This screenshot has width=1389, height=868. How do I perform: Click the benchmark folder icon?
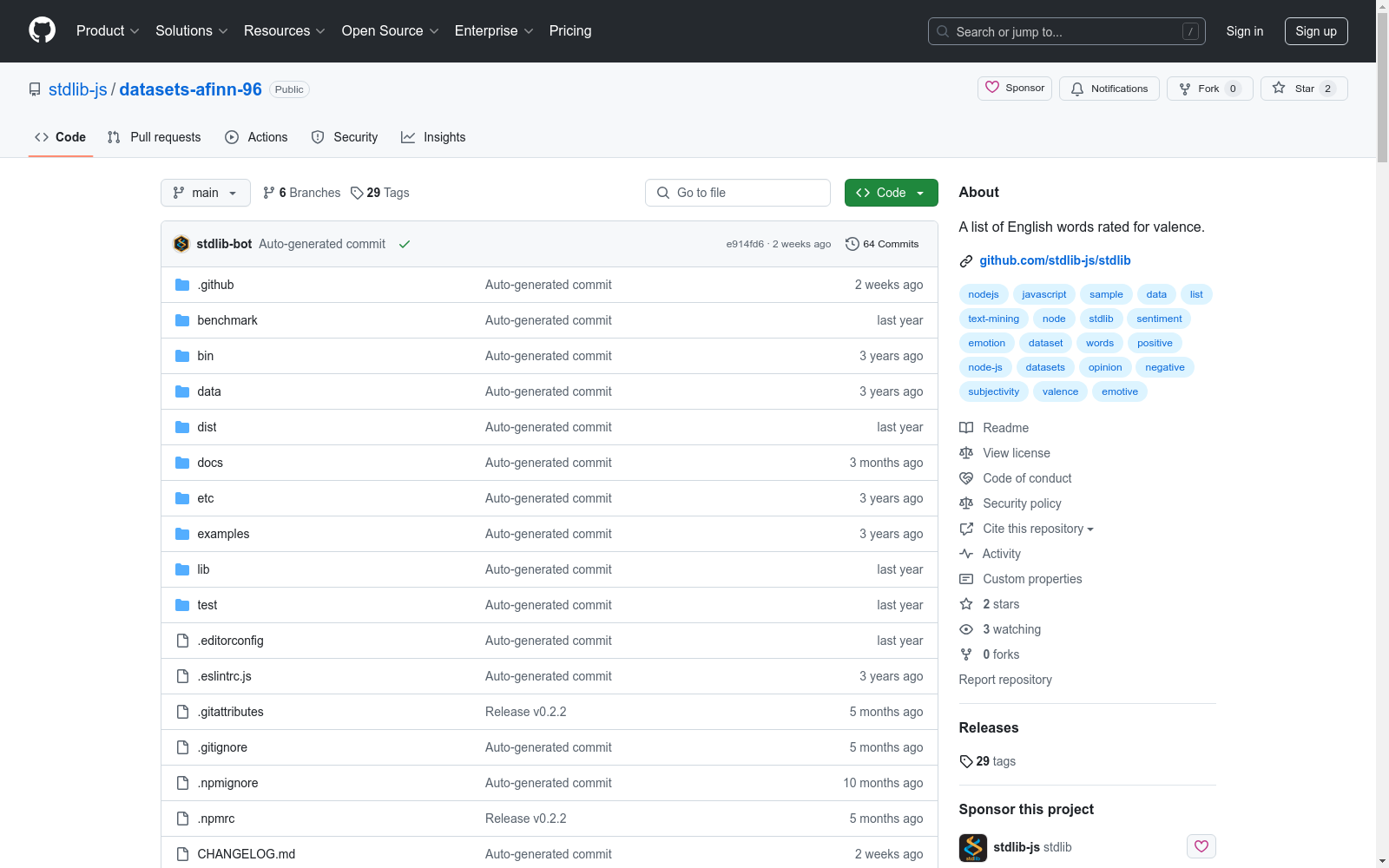(x=182, y=320)
